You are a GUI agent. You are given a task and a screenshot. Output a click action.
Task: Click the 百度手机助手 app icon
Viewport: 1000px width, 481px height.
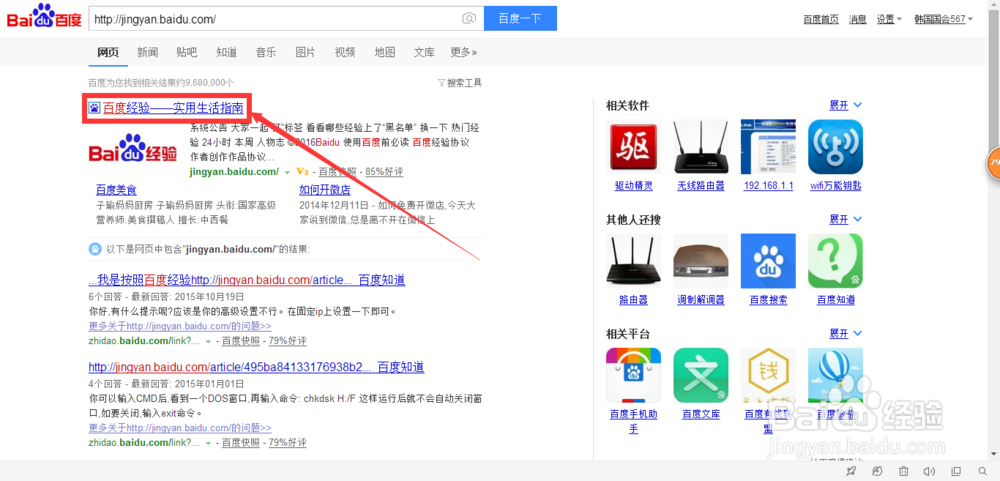(x=633, y=374)
